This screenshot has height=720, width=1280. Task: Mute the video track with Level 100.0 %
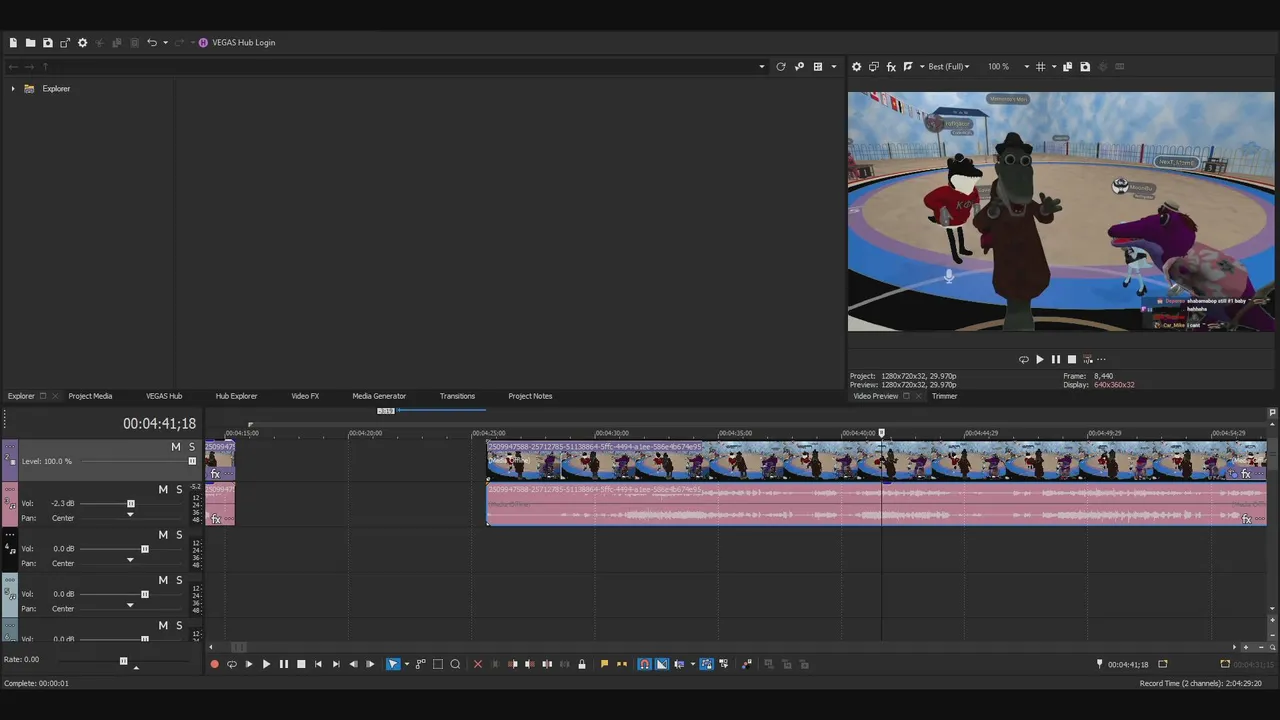176,447
